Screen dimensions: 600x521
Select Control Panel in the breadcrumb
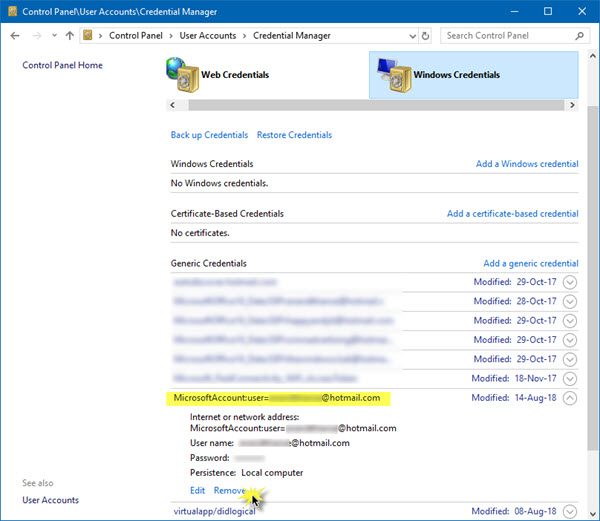point(136,36)
